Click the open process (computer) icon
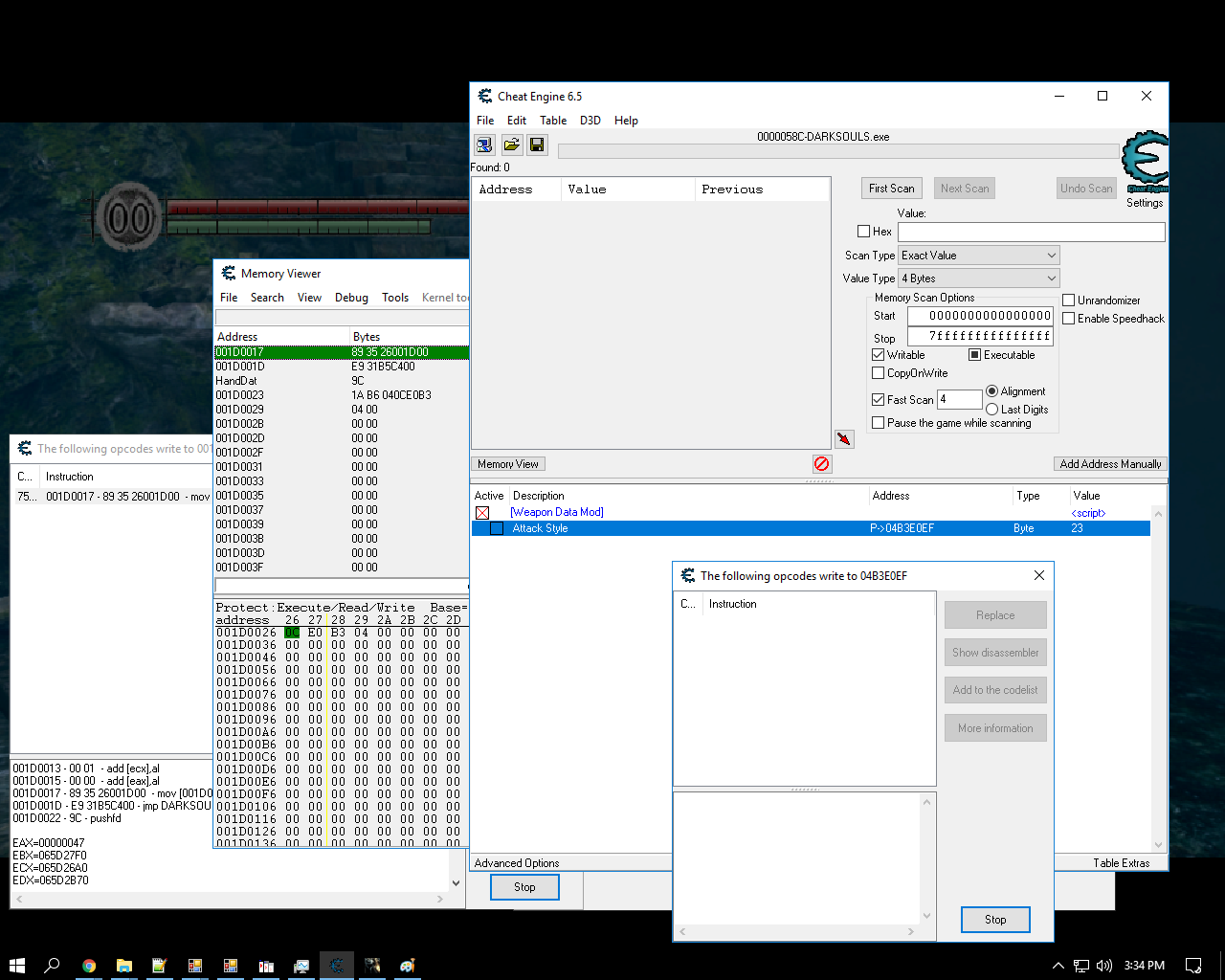Image resolution: width=1225 pixels, height=980 pixels. [x=484, y=145]
